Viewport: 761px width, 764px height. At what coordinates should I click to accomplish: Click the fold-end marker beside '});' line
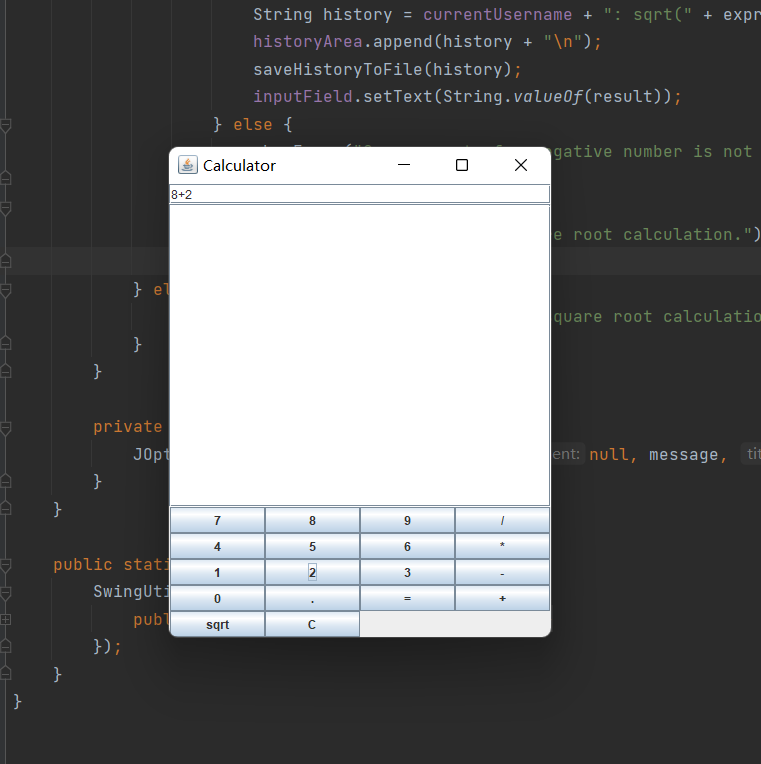click(6, 647)
